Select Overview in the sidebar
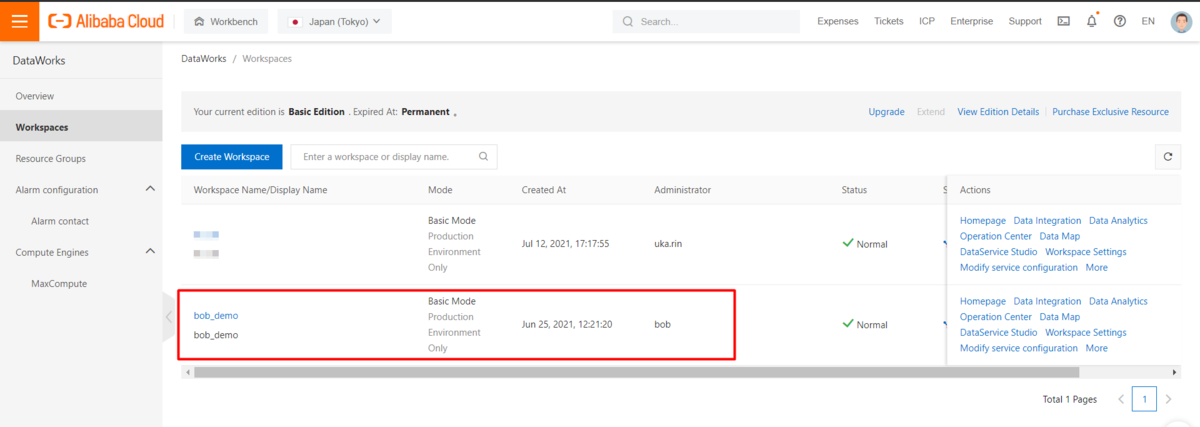 (x=81, y=96)
